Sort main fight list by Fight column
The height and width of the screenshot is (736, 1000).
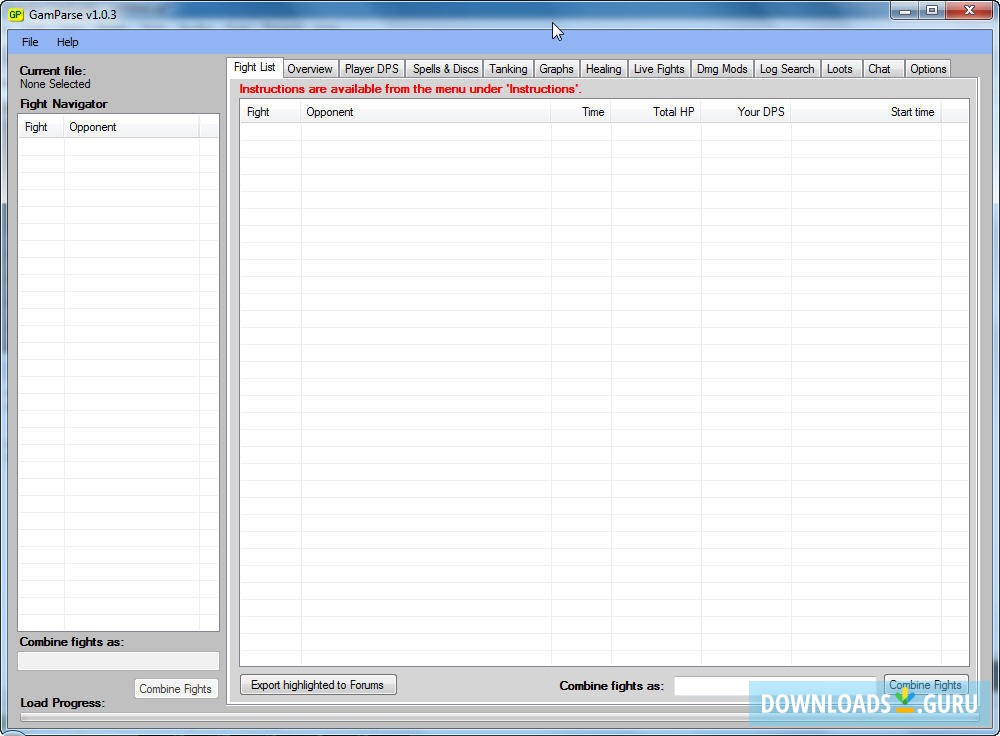point(270,112)
